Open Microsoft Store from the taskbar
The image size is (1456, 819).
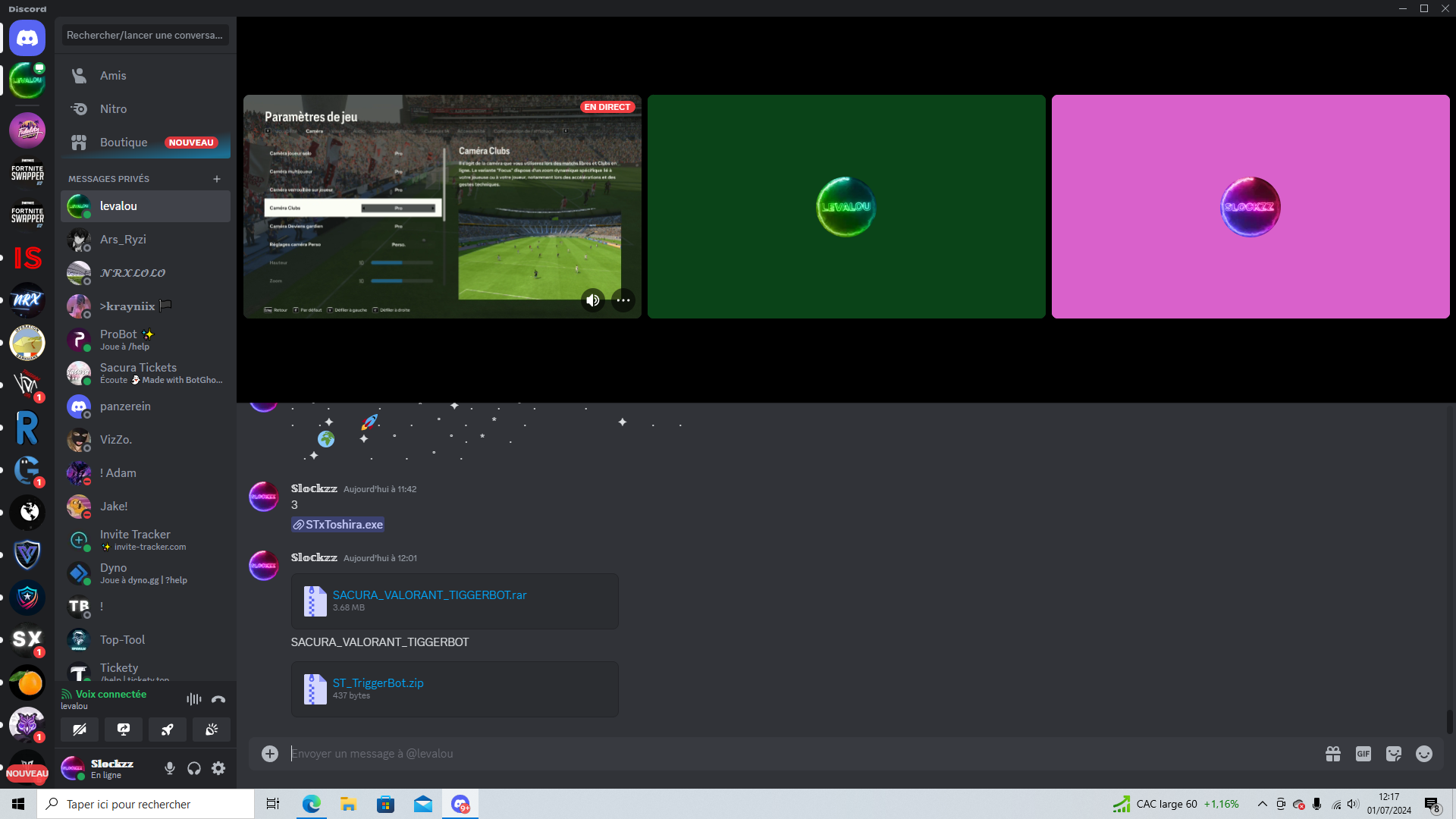tap(385, 804)
